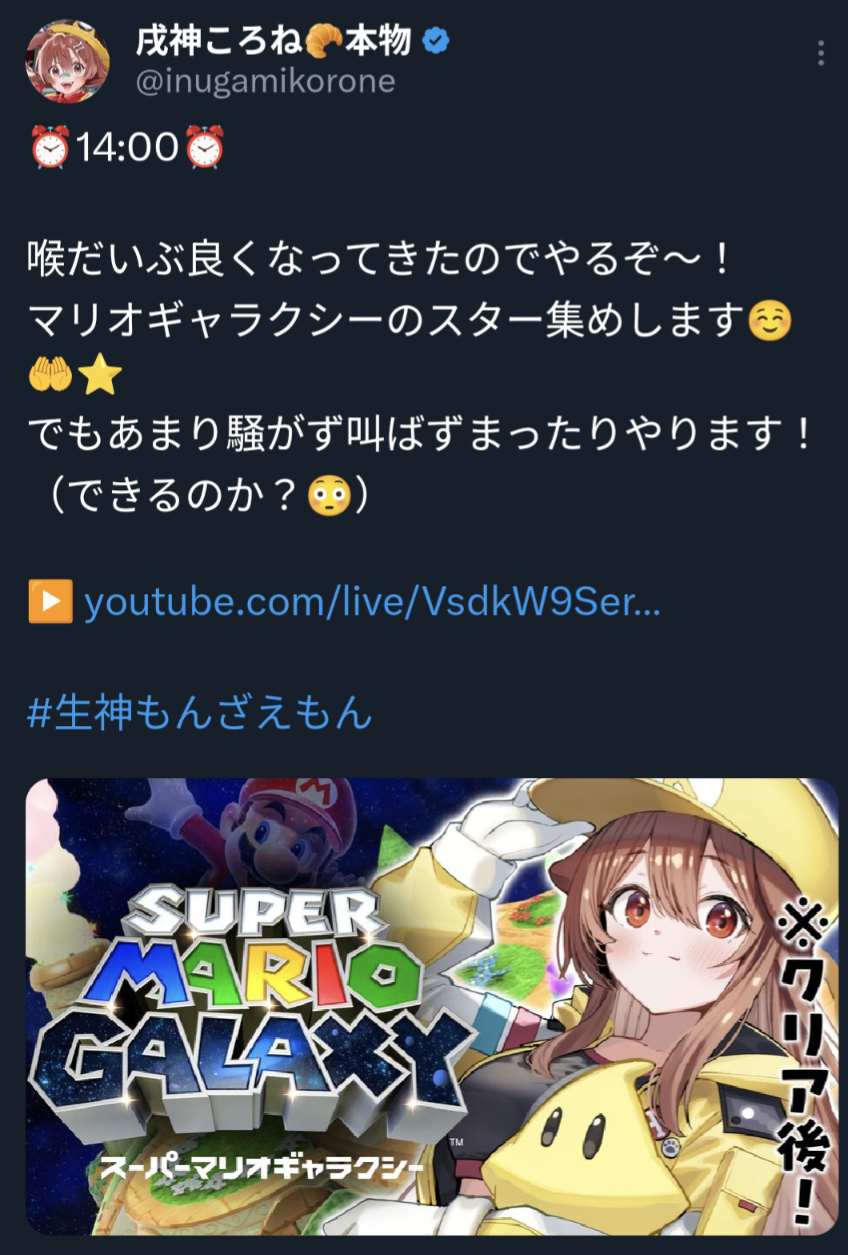
Task: Click the palms-up hands emoji
Action: coord(49,376)
